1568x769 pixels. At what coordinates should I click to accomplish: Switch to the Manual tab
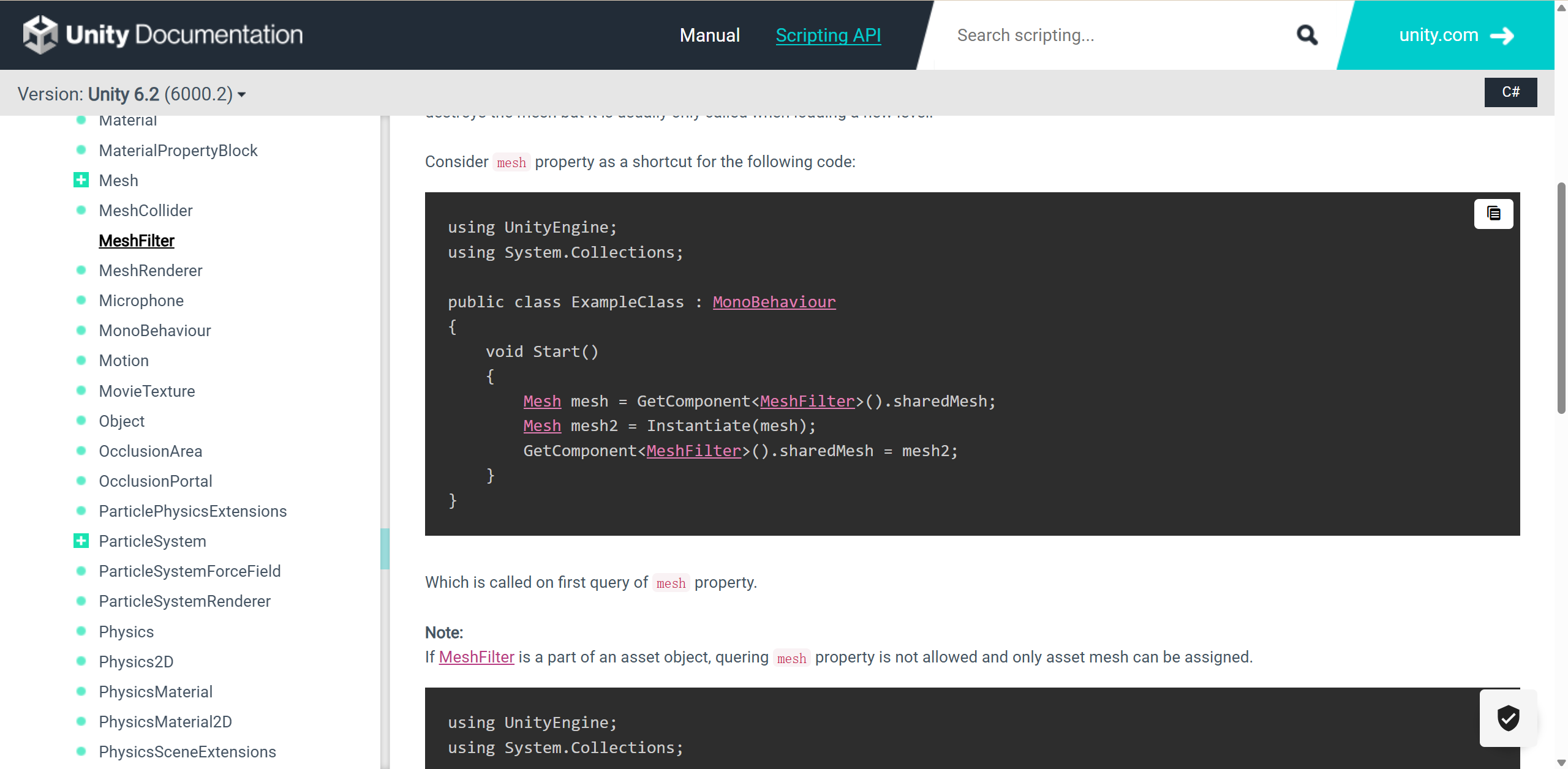click(x=710, y=36)
